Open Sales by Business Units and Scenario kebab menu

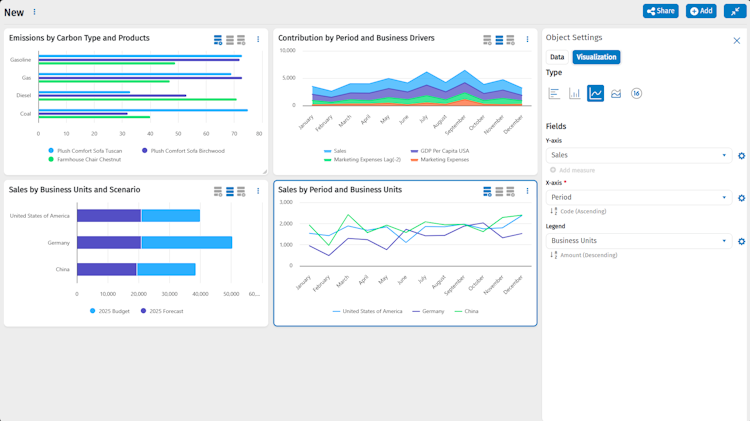tap(258, 191)
